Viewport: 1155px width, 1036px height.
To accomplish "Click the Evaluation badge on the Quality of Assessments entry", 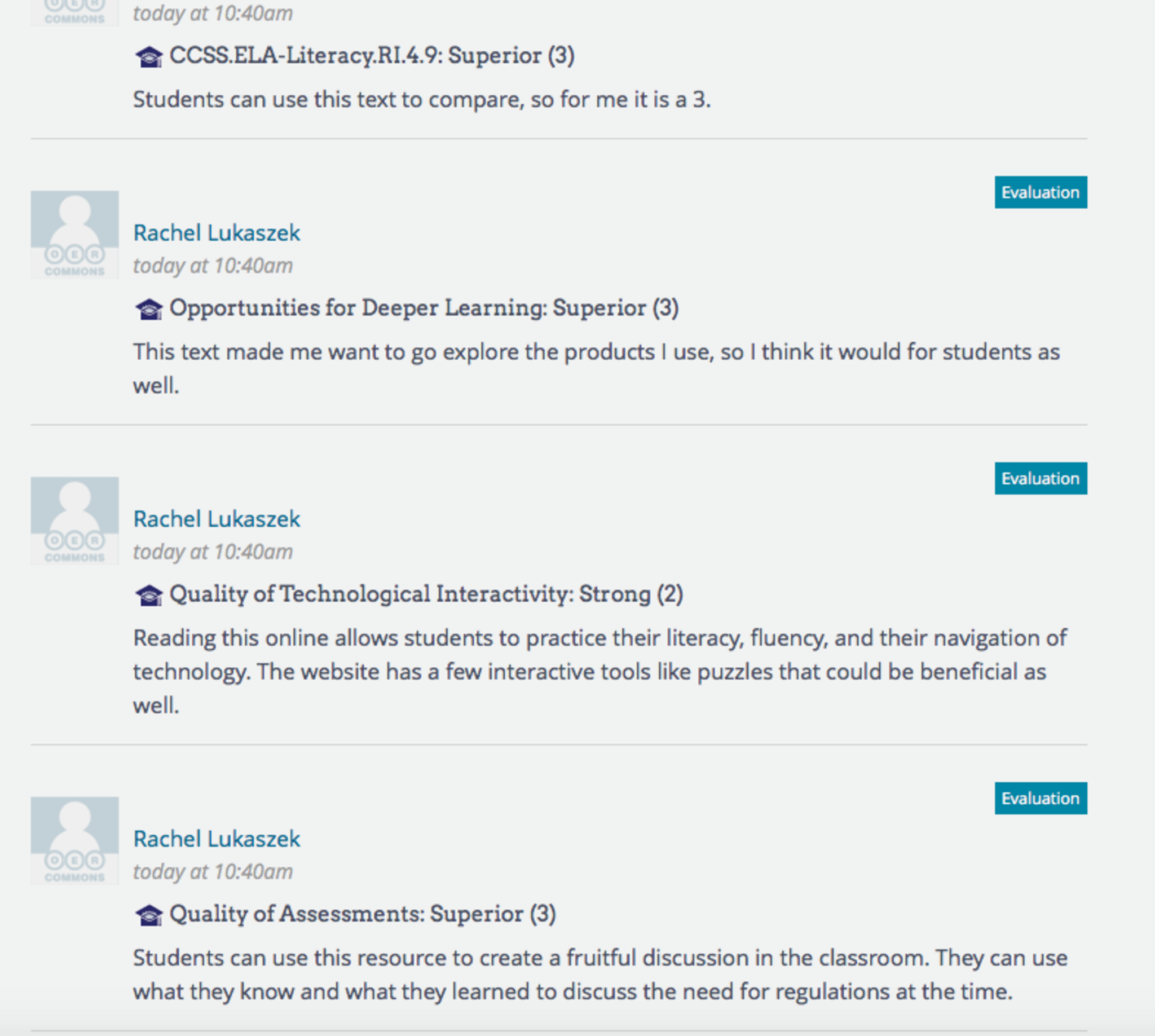I will click(x=1040, y=799).
